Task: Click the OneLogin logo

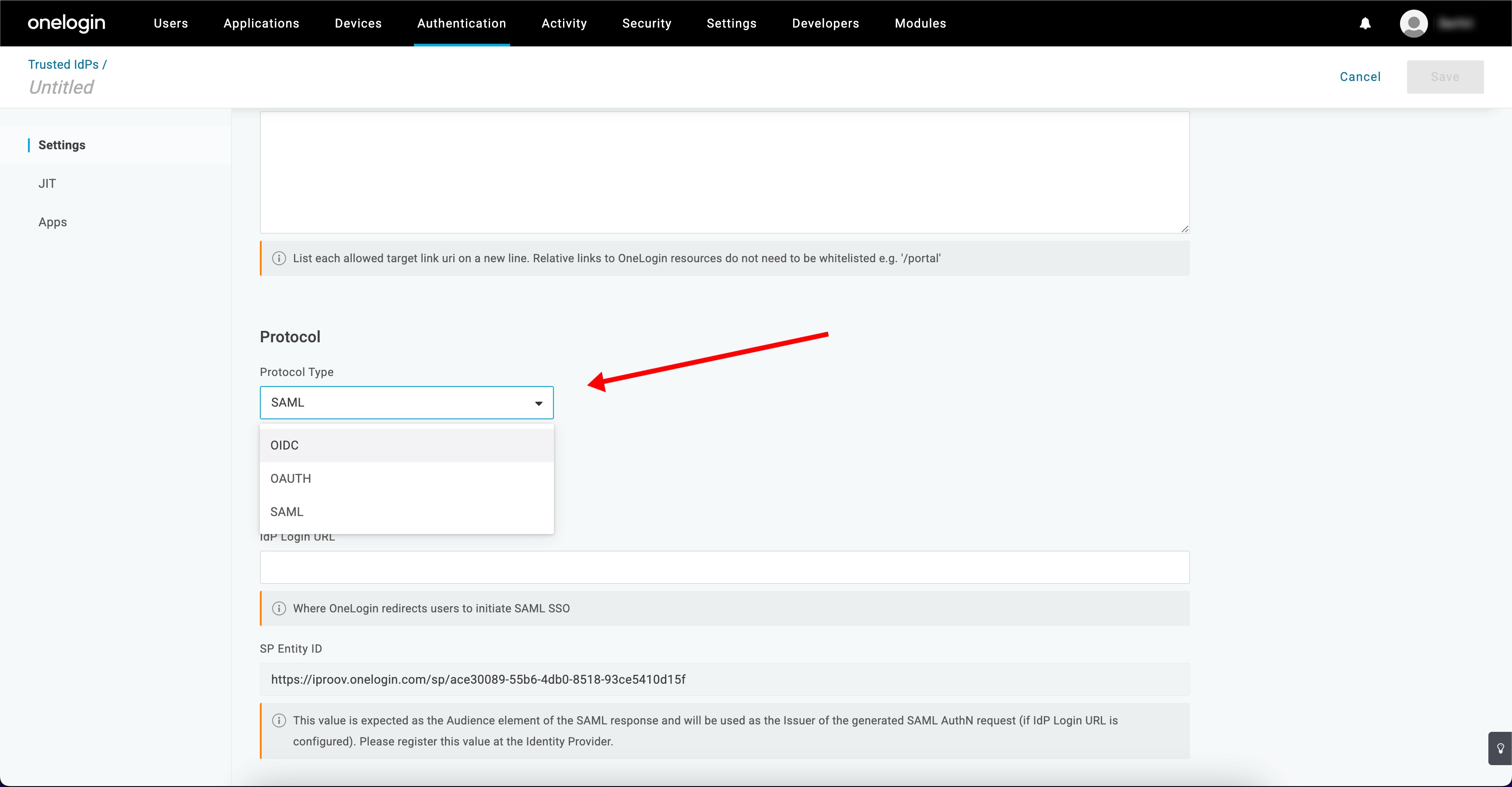Action: pyautogui.click(x=66, y=24)
